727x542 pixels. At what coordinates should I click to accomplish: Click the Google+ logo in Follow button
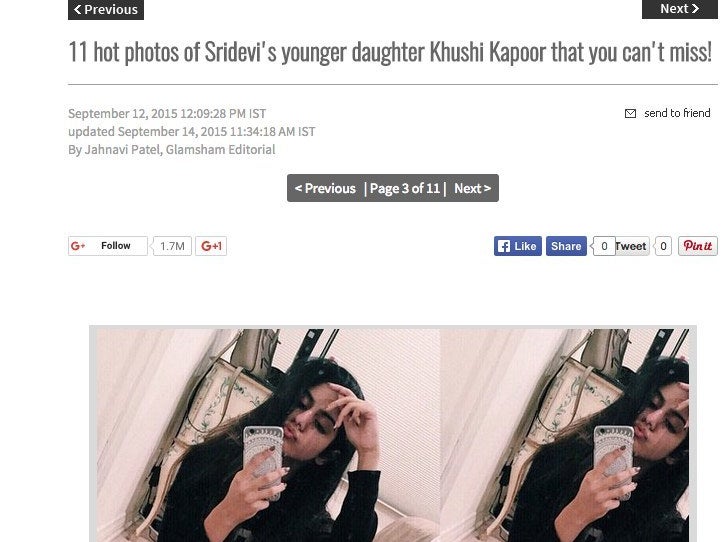(x=78, y=246)
